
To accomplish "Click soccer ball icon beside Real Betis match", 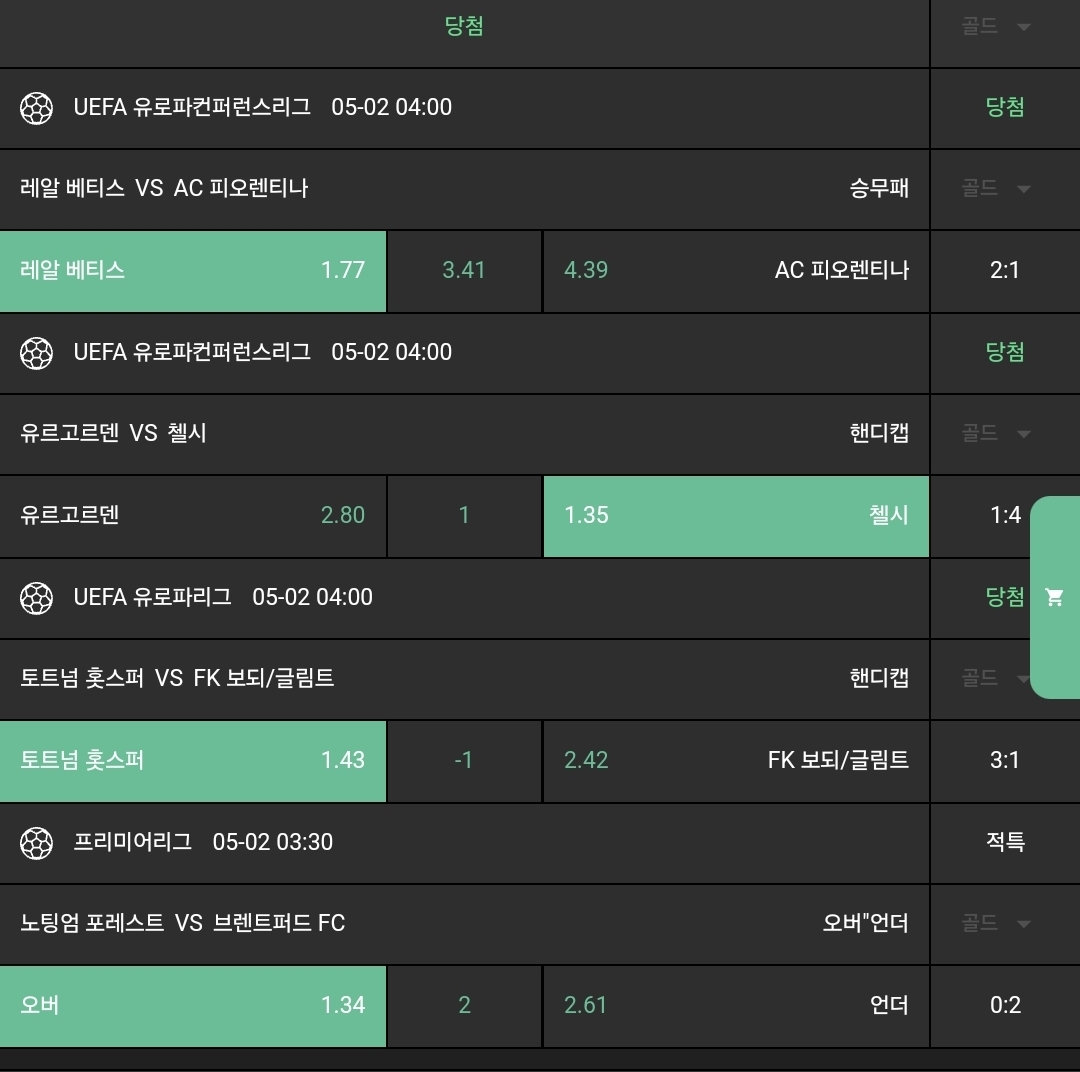I will click(x=37, y=107).
